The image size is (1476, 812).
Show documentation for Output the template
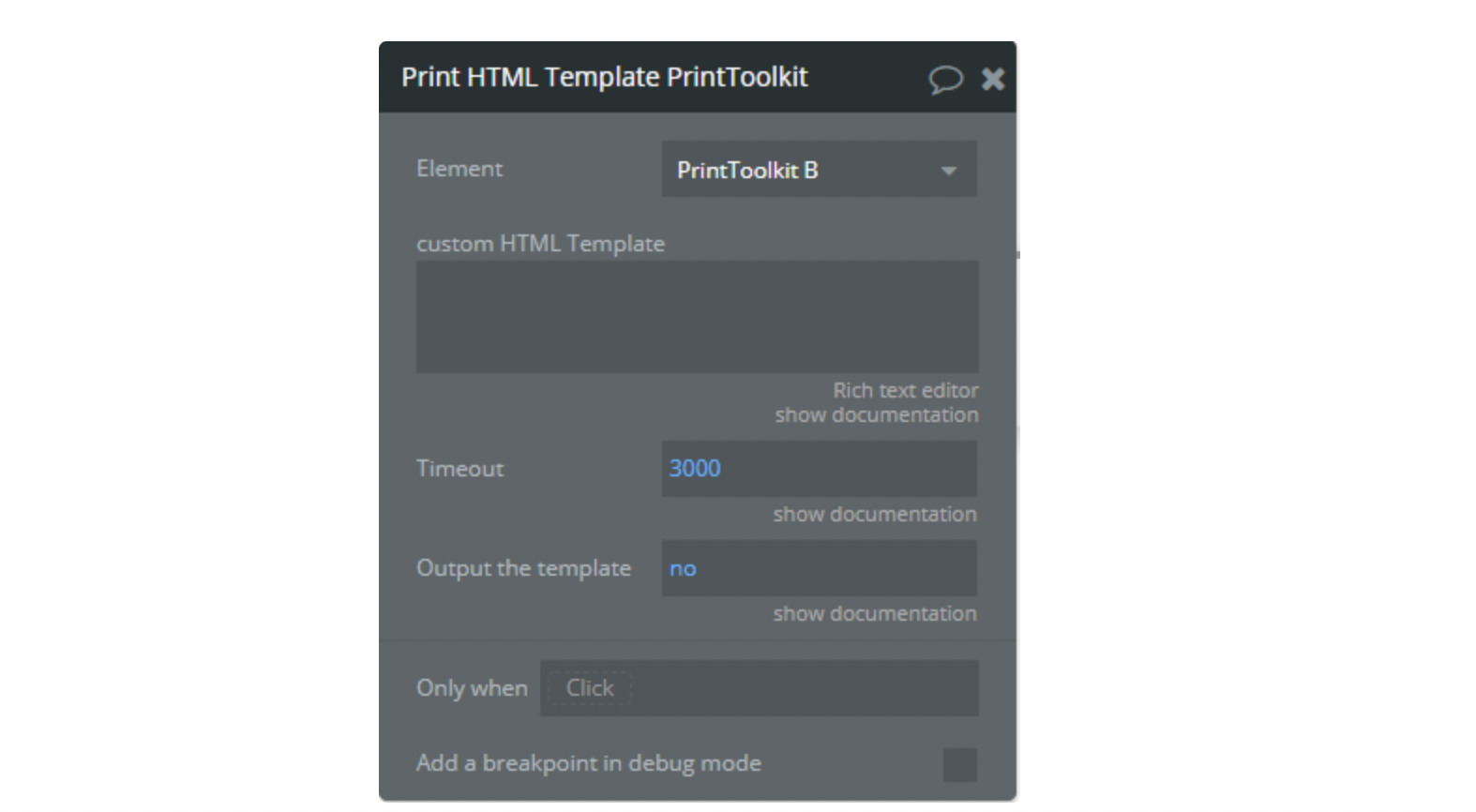pos(875,613)
